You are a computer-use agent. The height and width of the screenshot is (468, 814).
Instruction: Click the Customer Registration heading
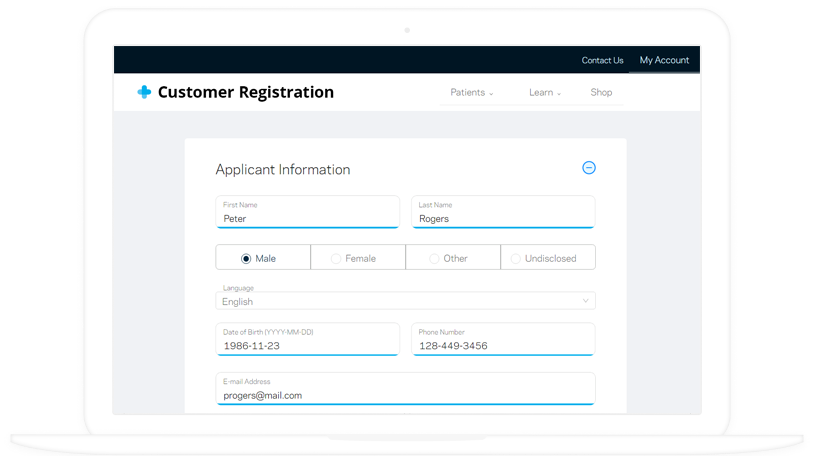point(246,92)
